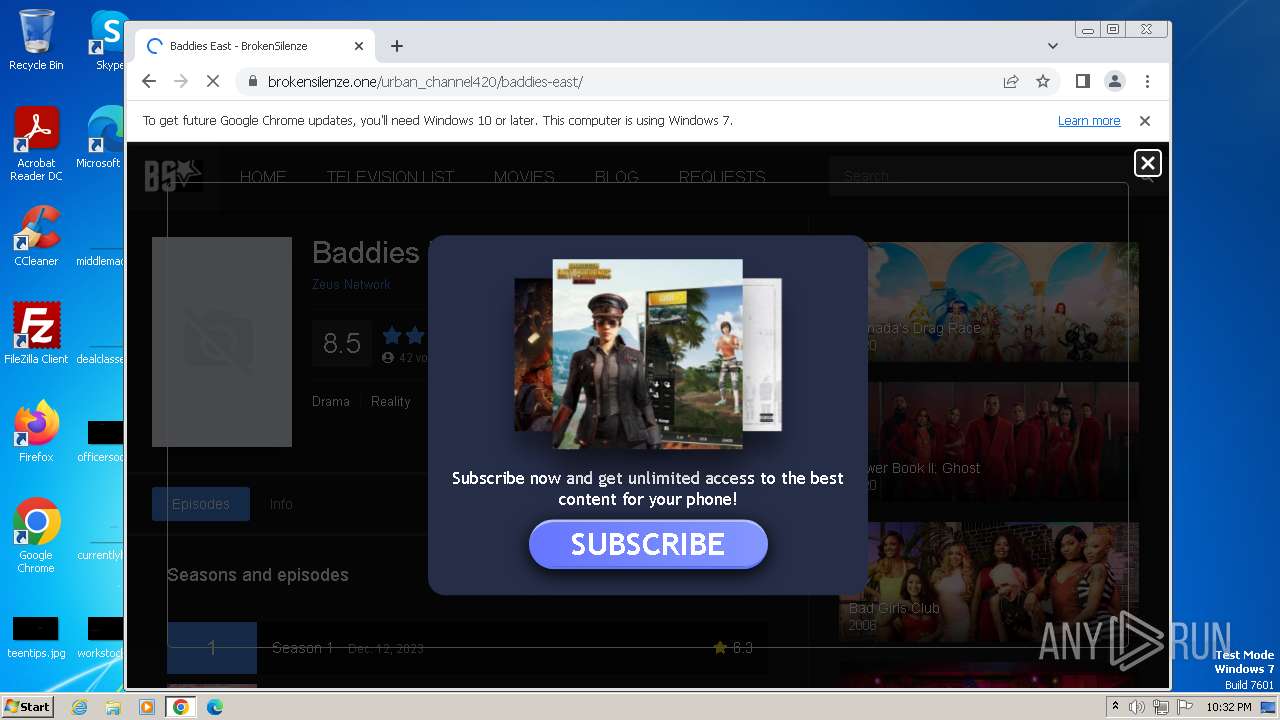The height and width of the screenshot is (720, 1280).
Task: Launch Firefox from desktop
Action: [36, 431]
